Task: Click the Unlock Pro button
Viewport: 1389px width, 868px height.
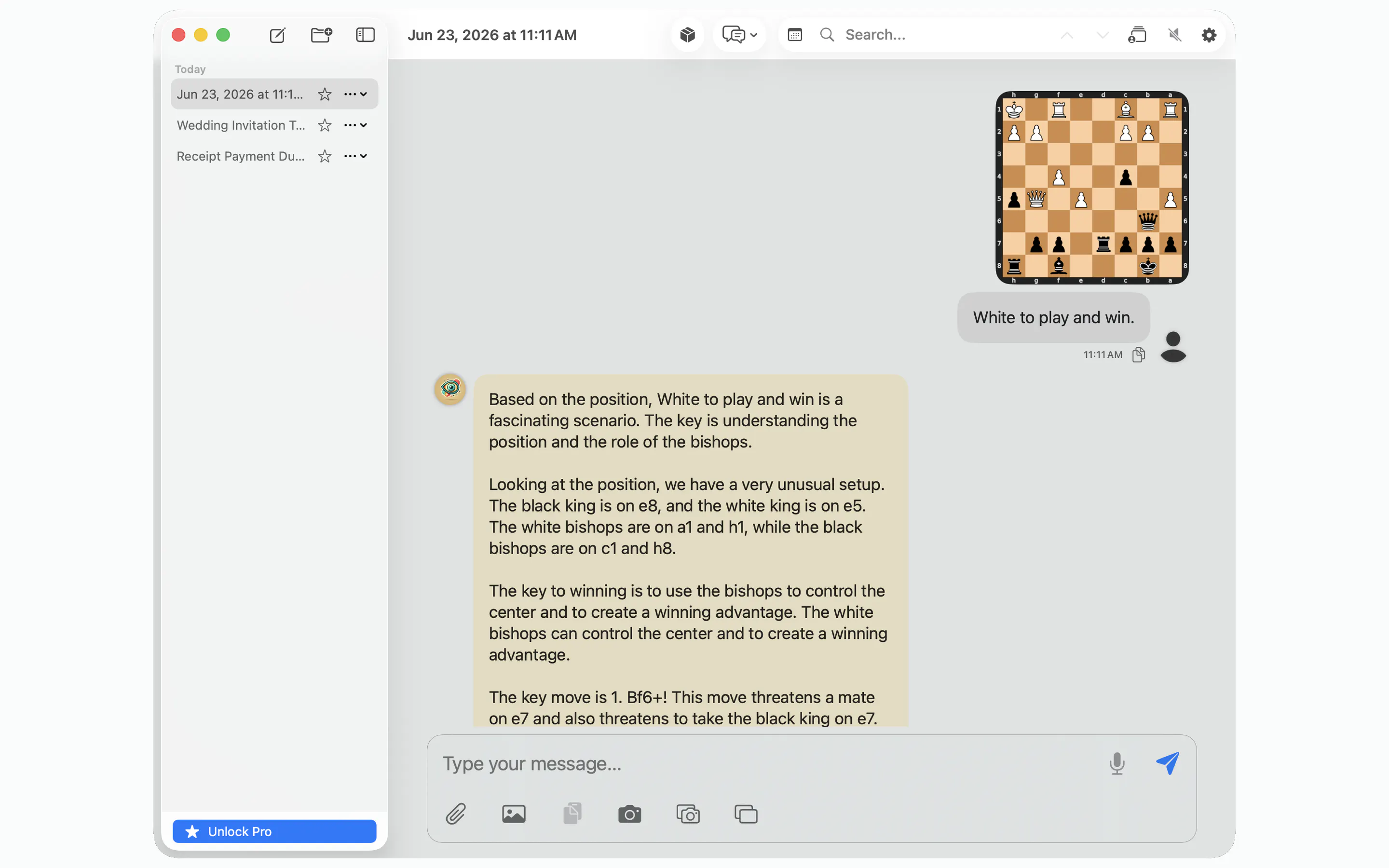Action: pos(274,831)
